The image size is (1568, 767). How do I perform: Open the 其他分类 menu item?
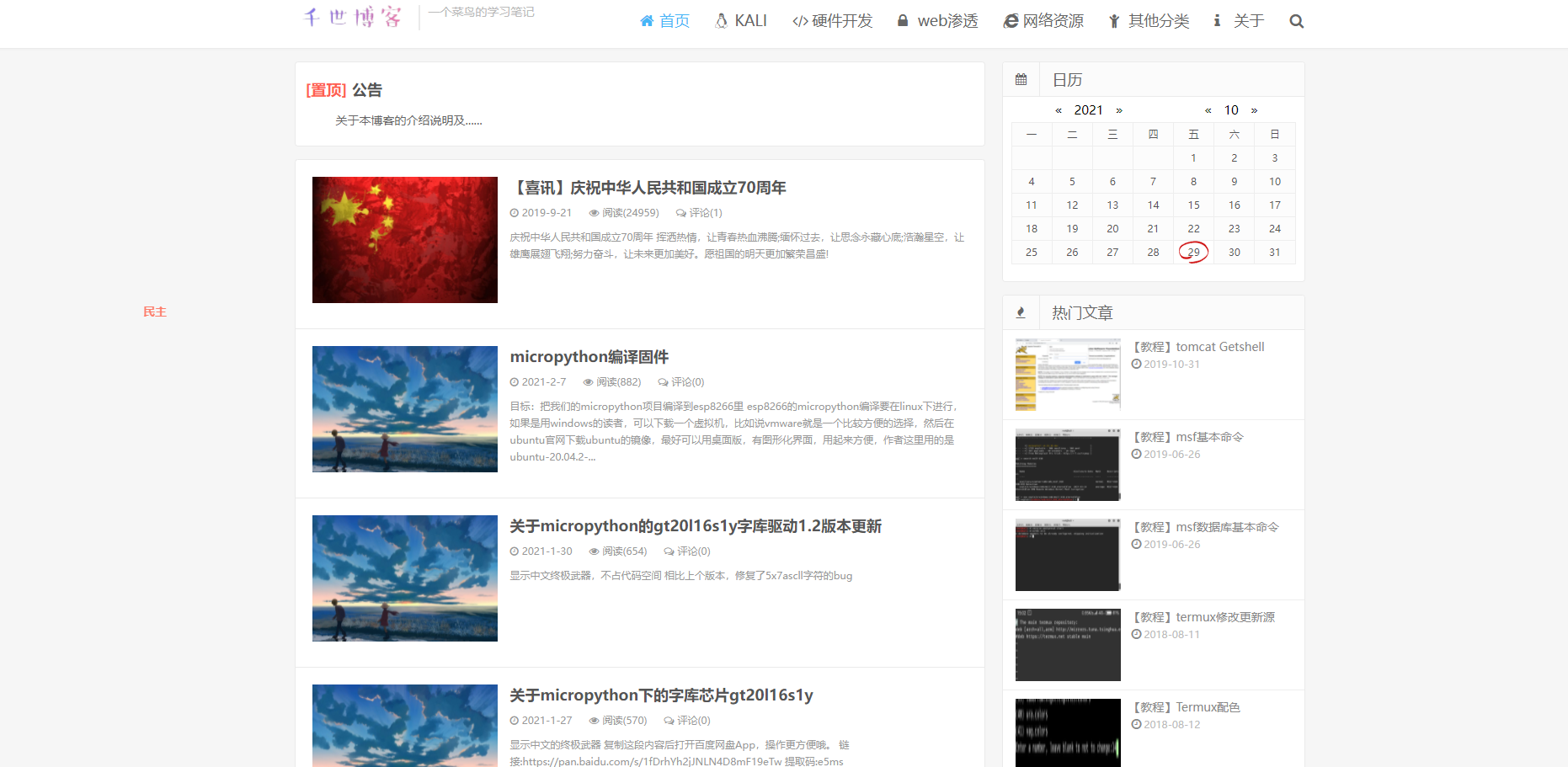point(1149,21)
